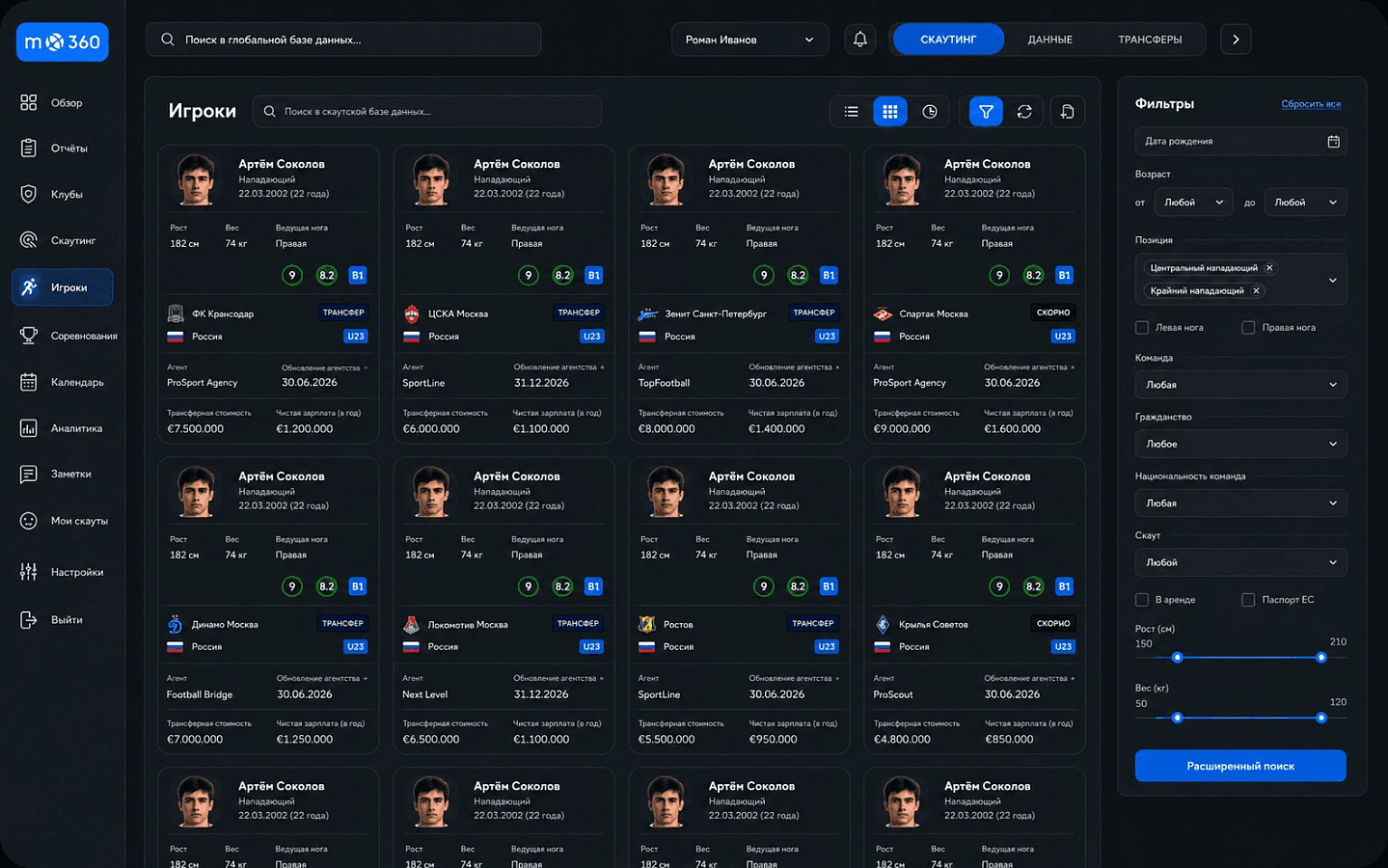Click the Вес maximum slider handle
Viewport: 1388px width, 868px height.
pyautogui.click(x=1321, y=718)
